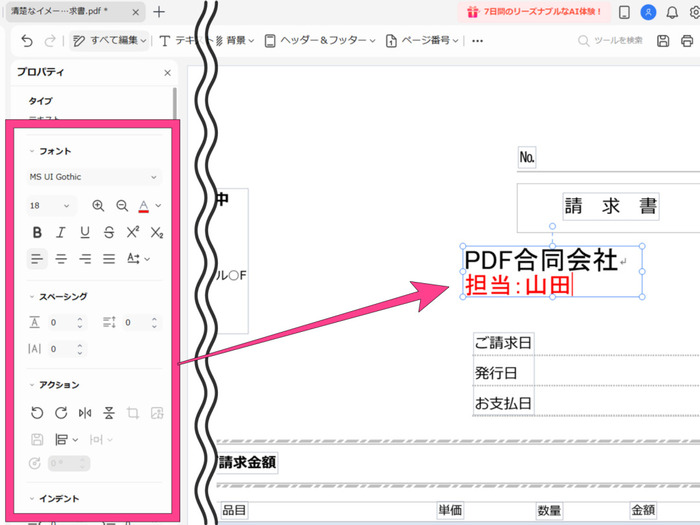The image size is (700, 525).
Task: Click the mobile device icon
Action: [624, 12]
